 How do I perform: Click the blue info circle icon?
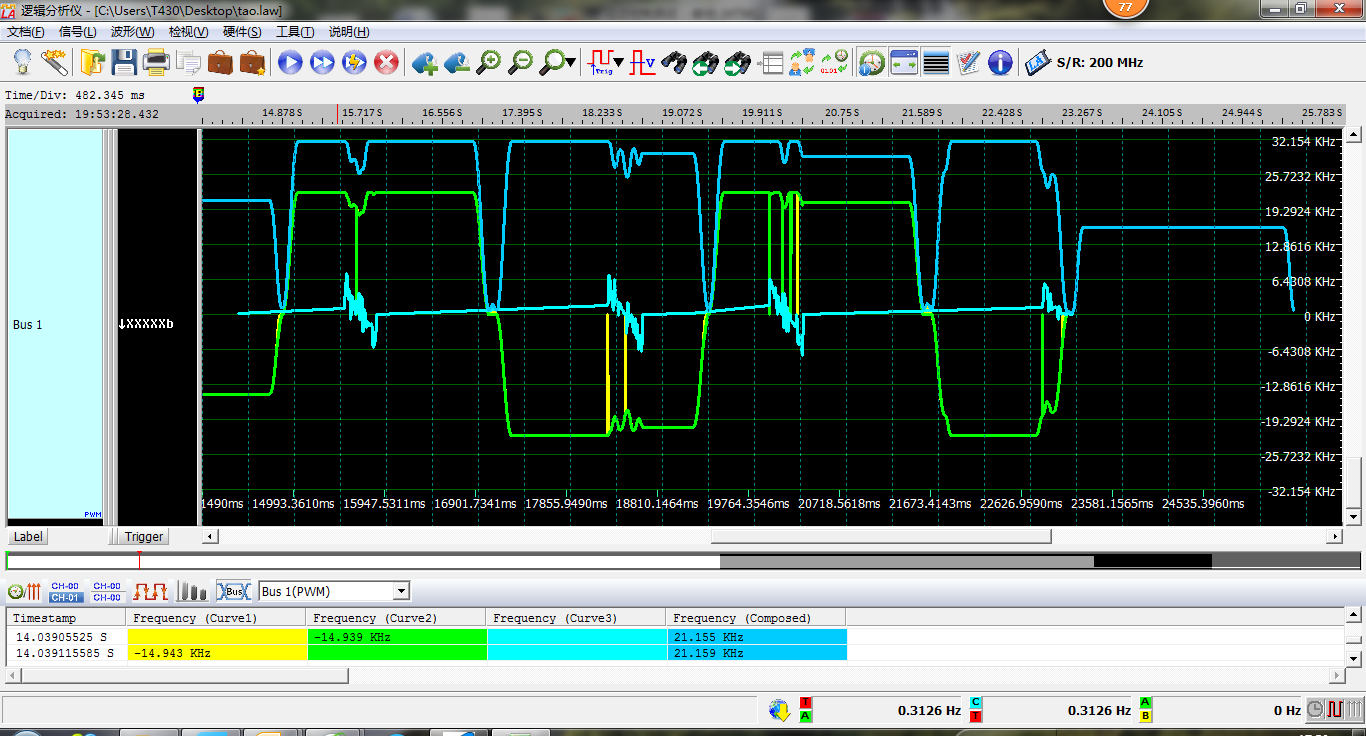(x=1000, y=63)
